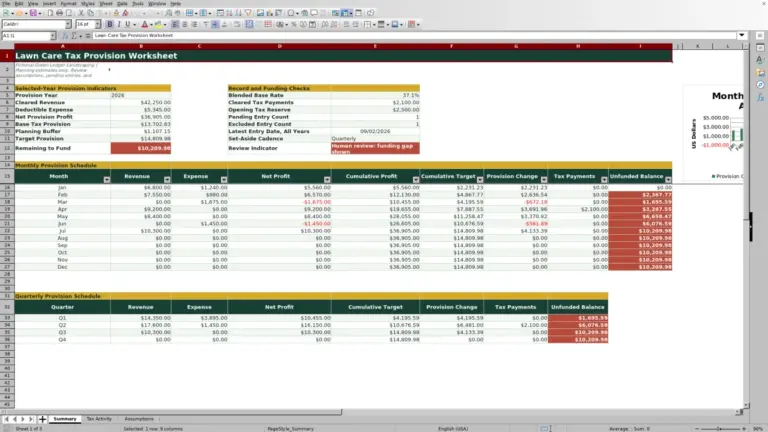Select the Clone Formatting paintbrush icon
This screenshot has height=432, width=768.
click(x=116, y=13)
